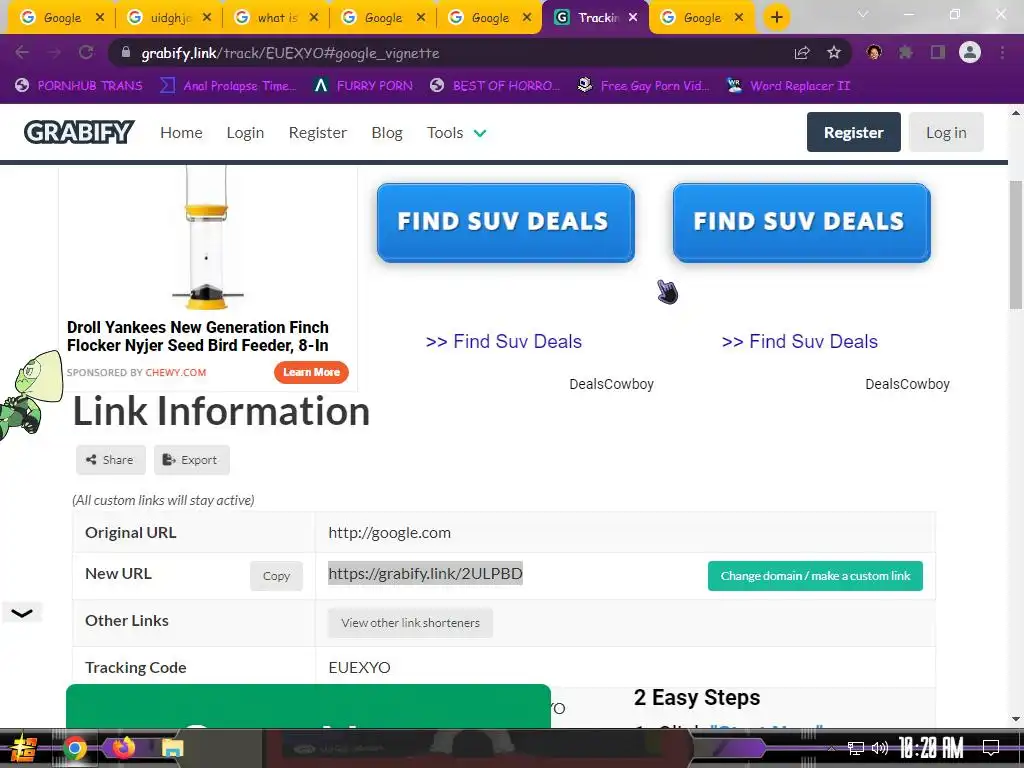Open File Explorer from the taskbar
This screenshot has width=1024, height=768.
172,748
